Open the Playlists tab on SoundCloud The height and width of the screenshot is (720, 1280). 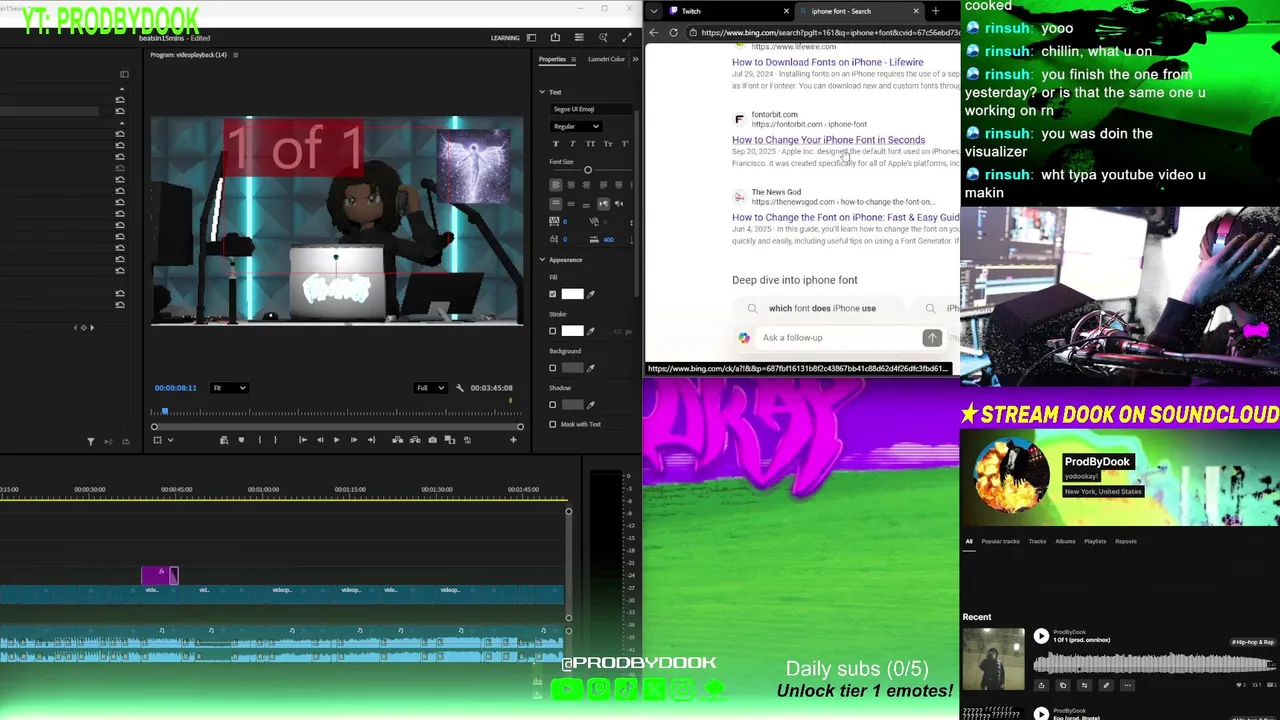tap(1095, 542)
